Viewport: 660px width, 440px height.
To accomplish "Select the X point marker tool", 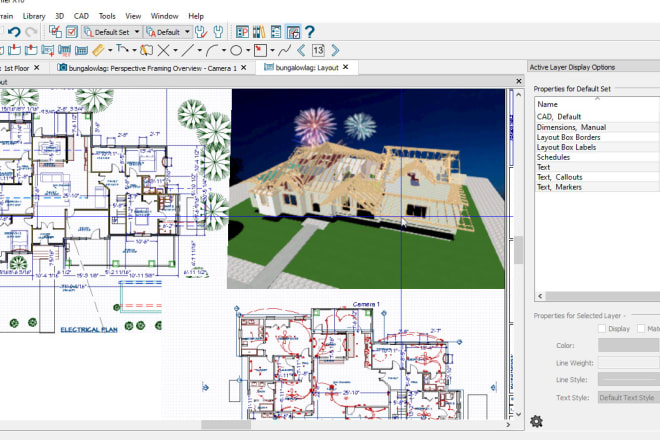I will coord(163,51).
